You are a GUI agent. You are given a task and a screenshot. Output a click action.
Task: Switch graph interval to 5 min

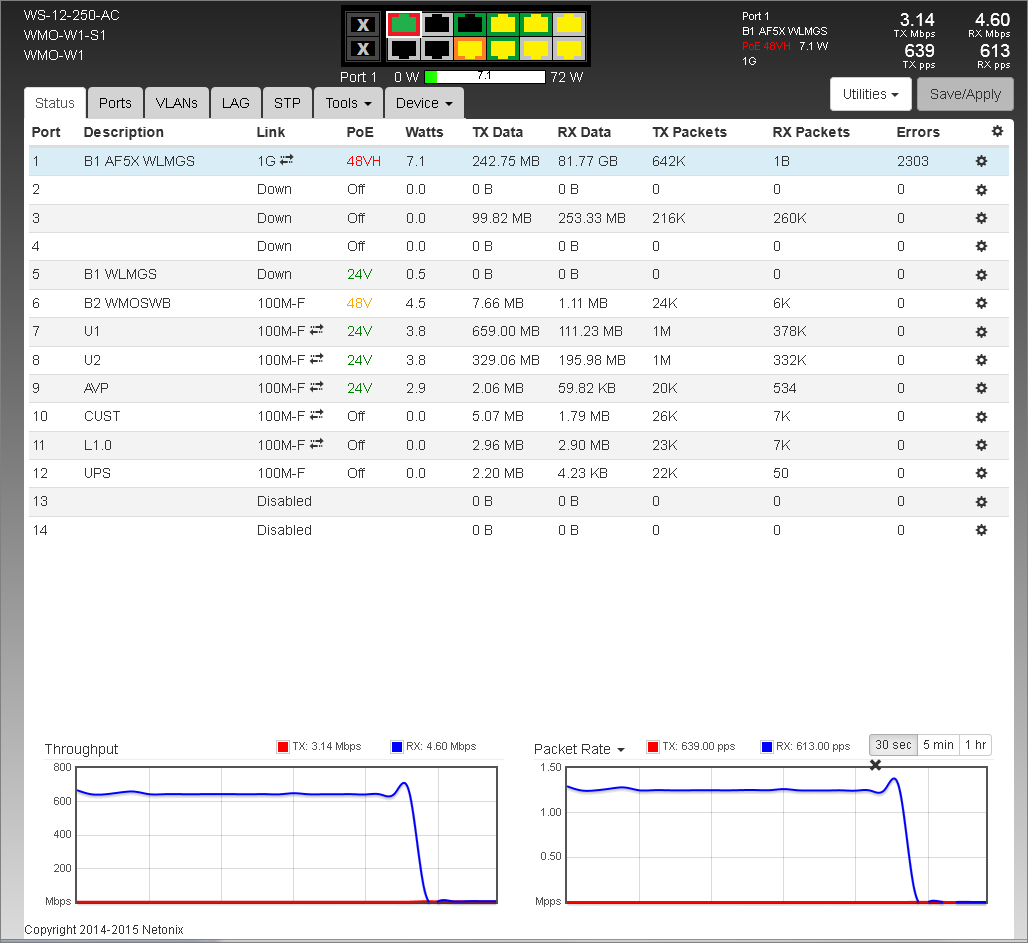[938, 745]
